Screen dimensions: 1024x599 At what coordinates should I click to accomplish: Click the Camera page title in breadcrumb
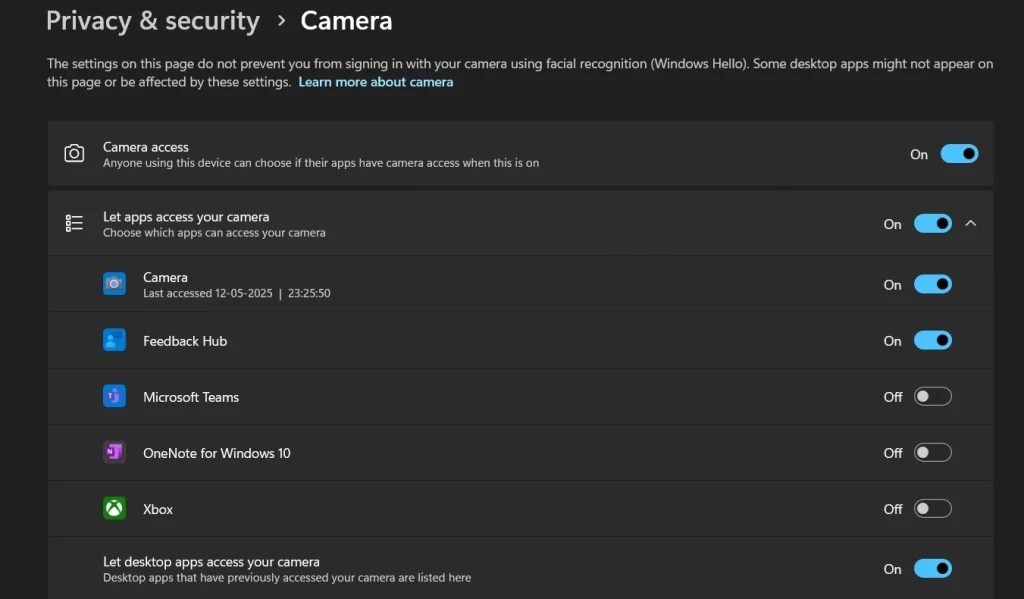pos(346,21)
